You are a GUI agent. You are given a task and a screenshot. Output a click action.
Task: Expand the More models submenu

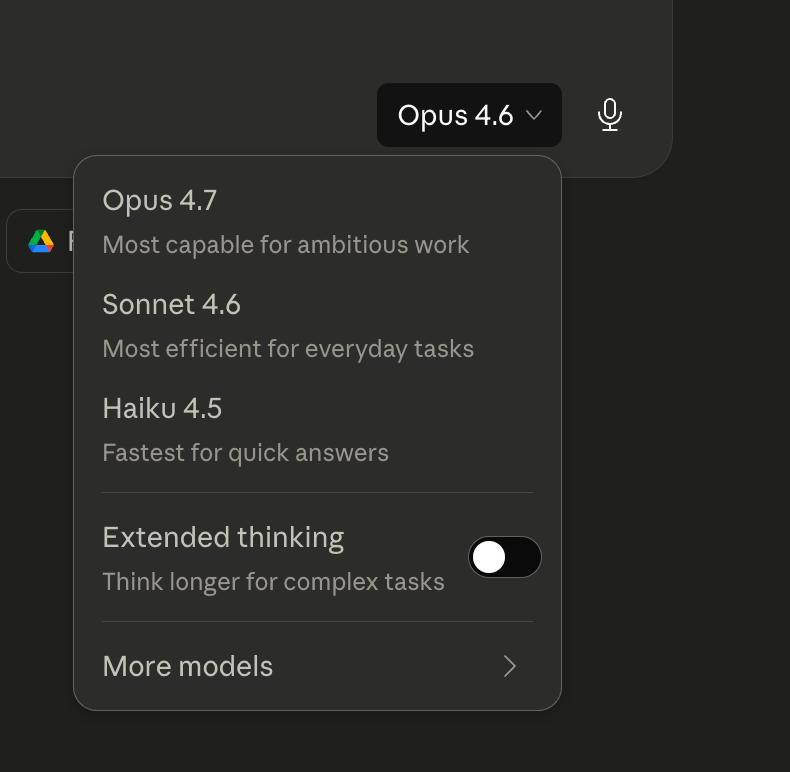[317, 666]
